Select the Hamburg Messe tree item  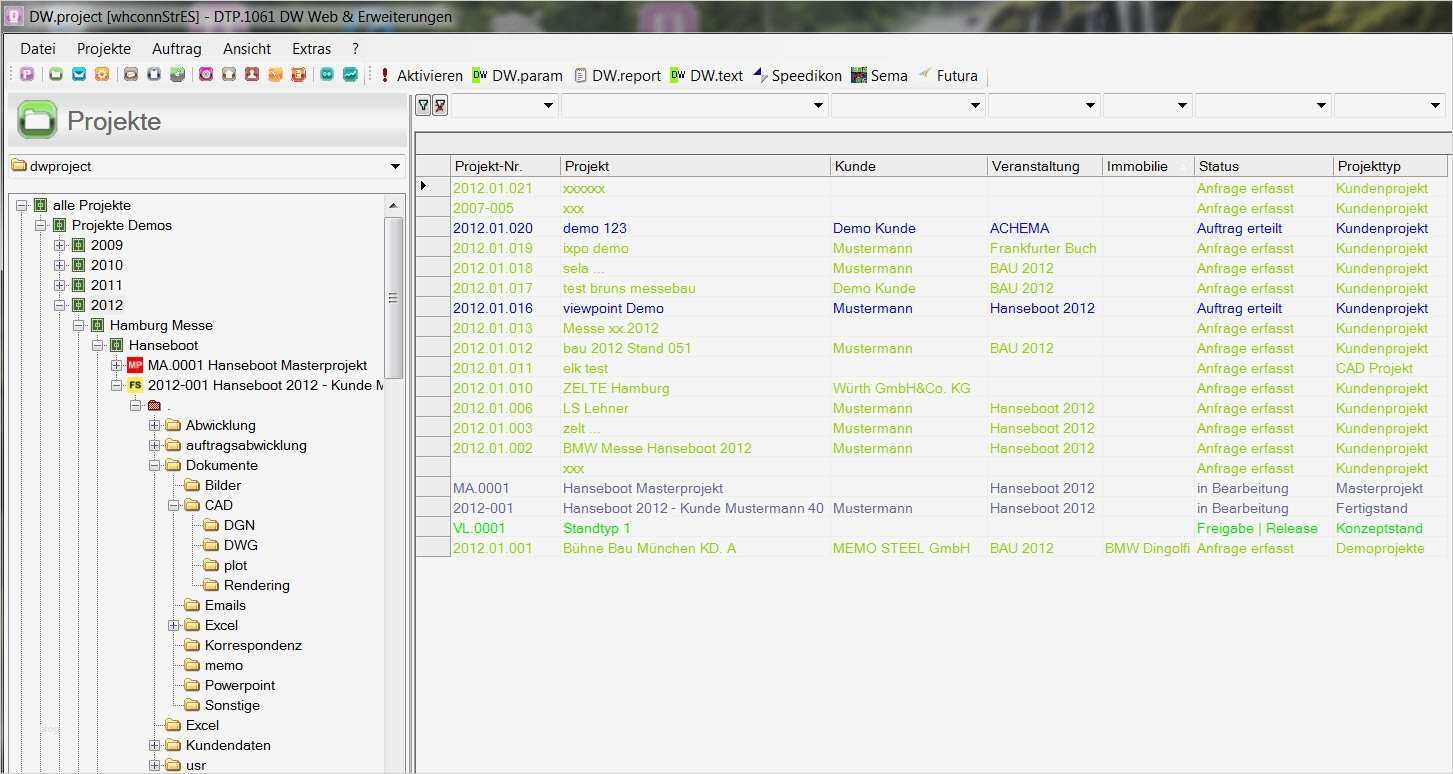(x=161, y=325)
